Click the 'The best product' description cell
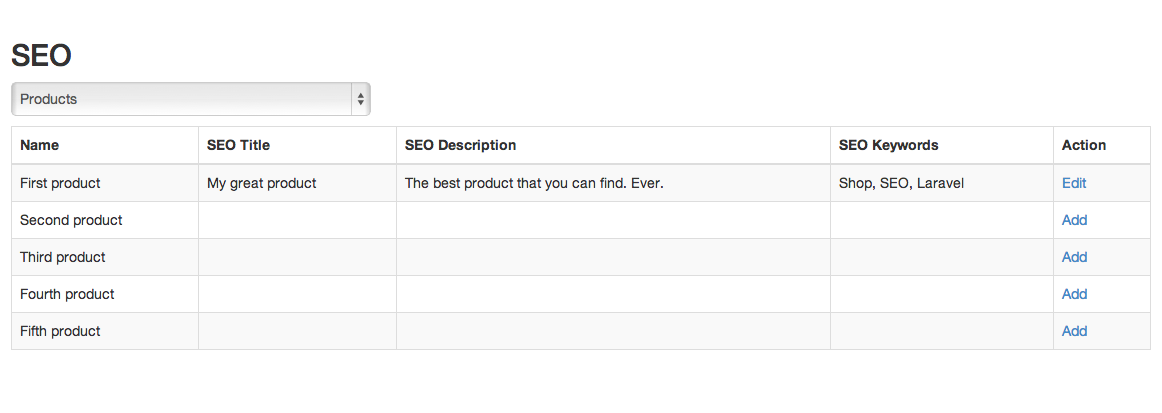The image size is (1162, 413). tap(534, 183)
